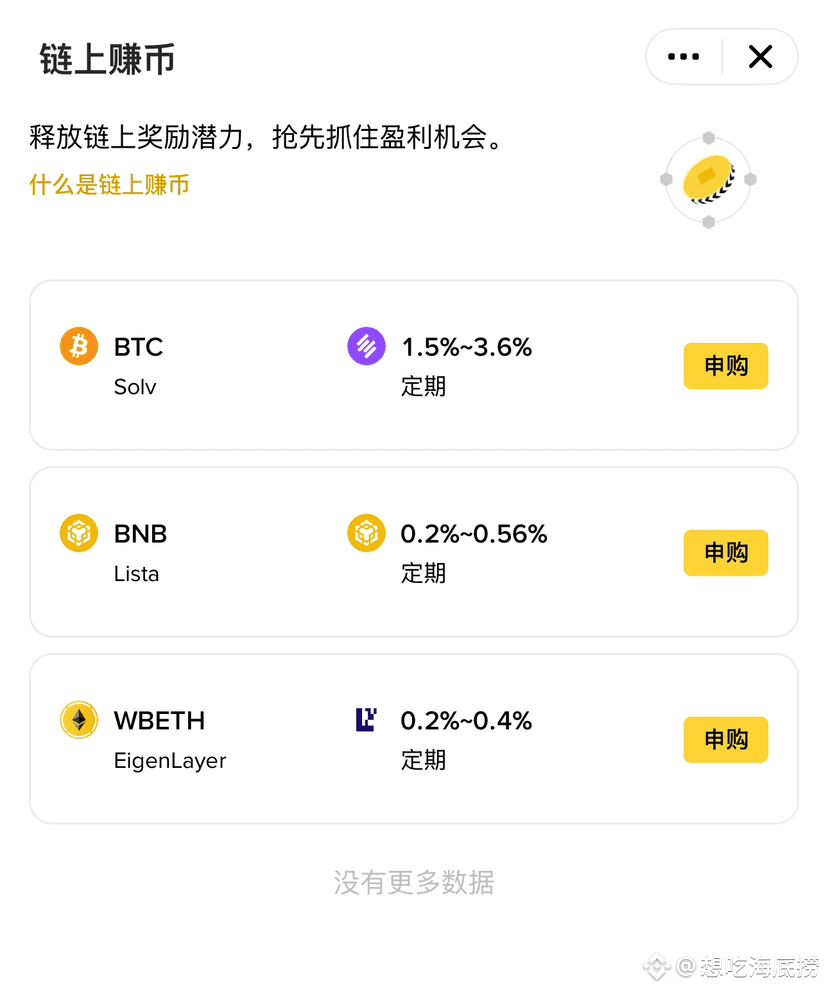828x992 pixels.
Task: Click the purple Solv protocol icon
Action: (x=366, y=346)
